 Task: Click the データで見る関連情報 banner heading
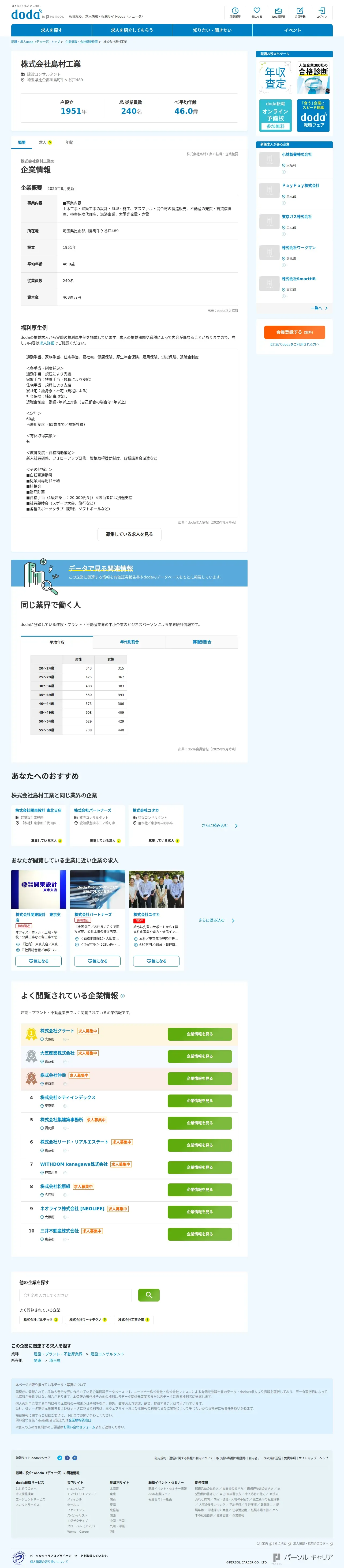pos(100,569)
